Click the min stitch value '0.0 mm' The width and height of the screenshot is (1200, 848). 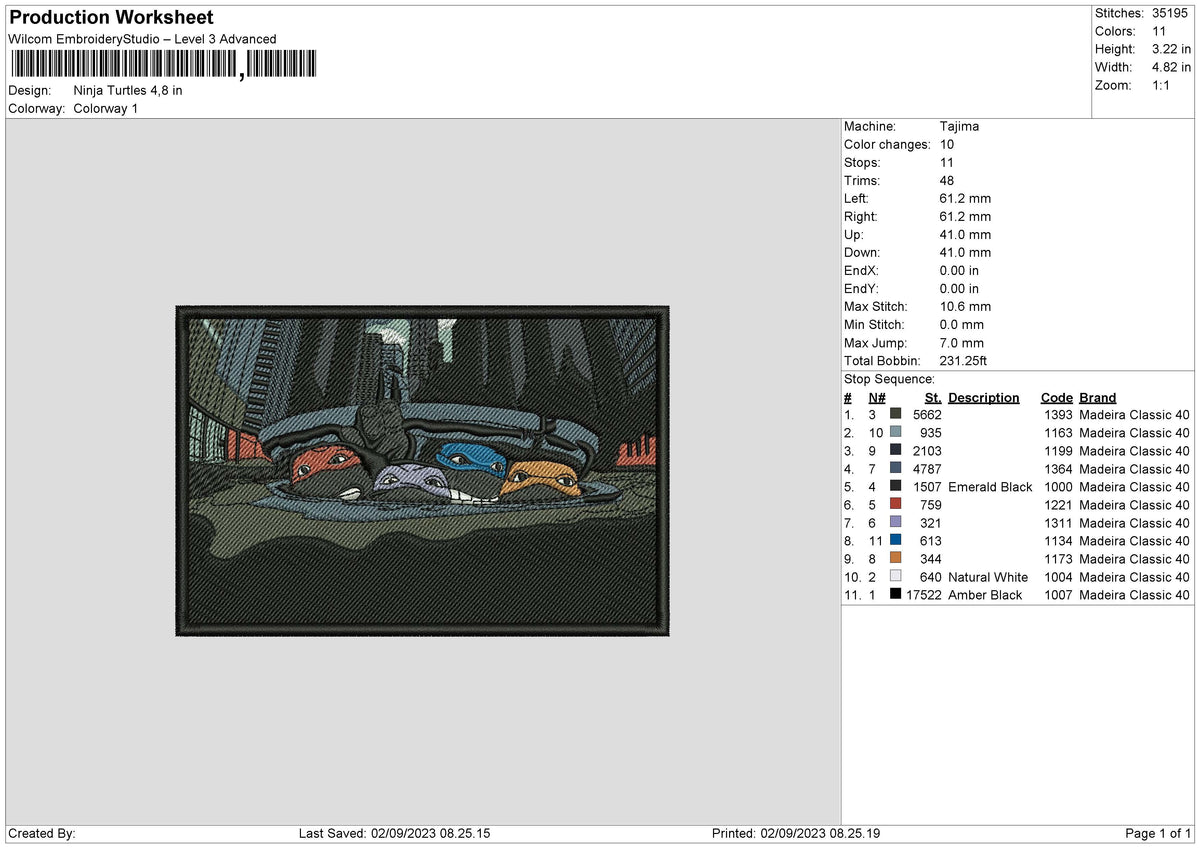pos(962,324)
